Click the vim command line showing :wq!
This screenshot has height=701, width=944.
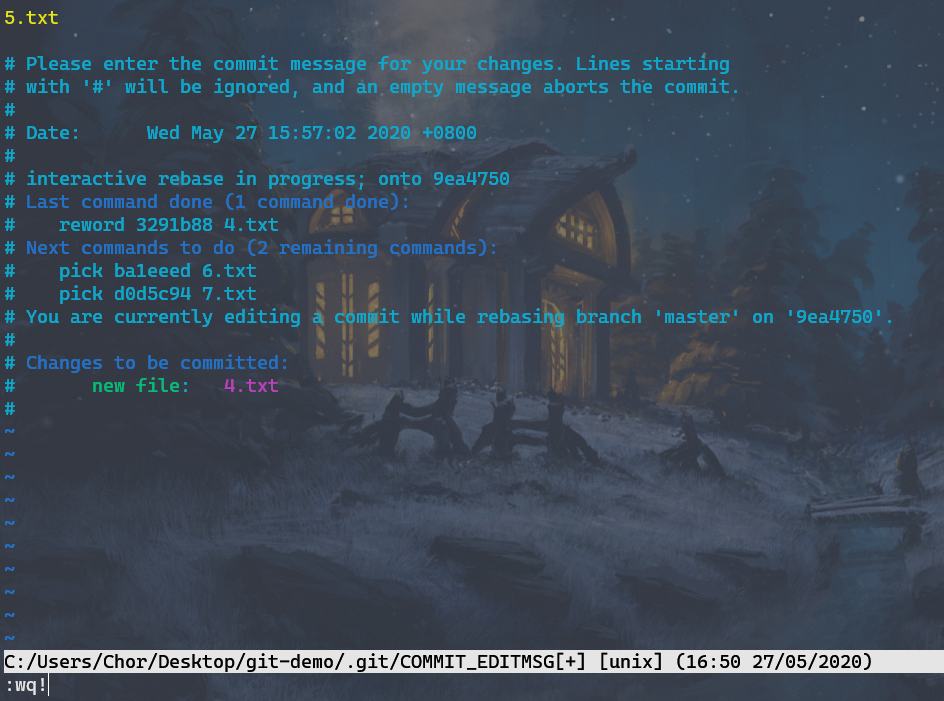(26, 685)
